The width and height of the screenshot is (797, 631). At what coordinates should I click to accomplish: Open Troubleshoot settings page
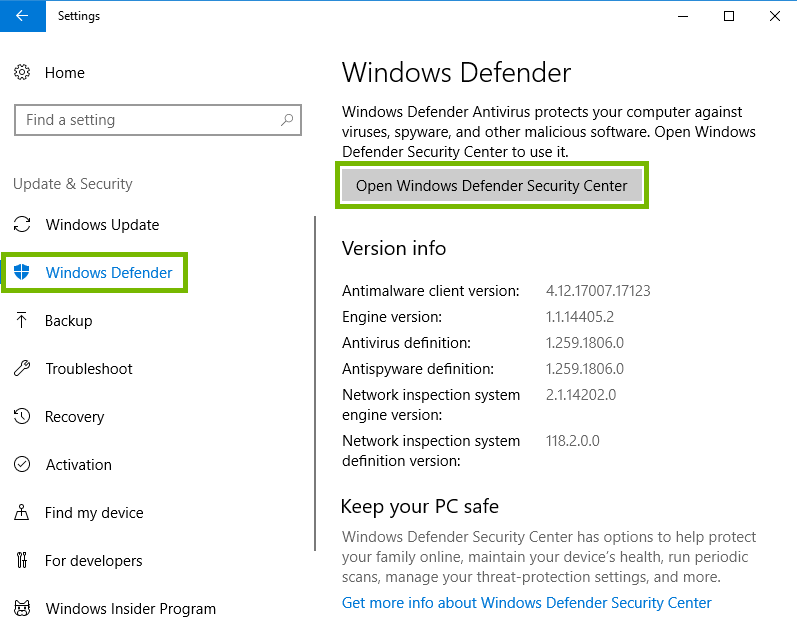point(89,369)
